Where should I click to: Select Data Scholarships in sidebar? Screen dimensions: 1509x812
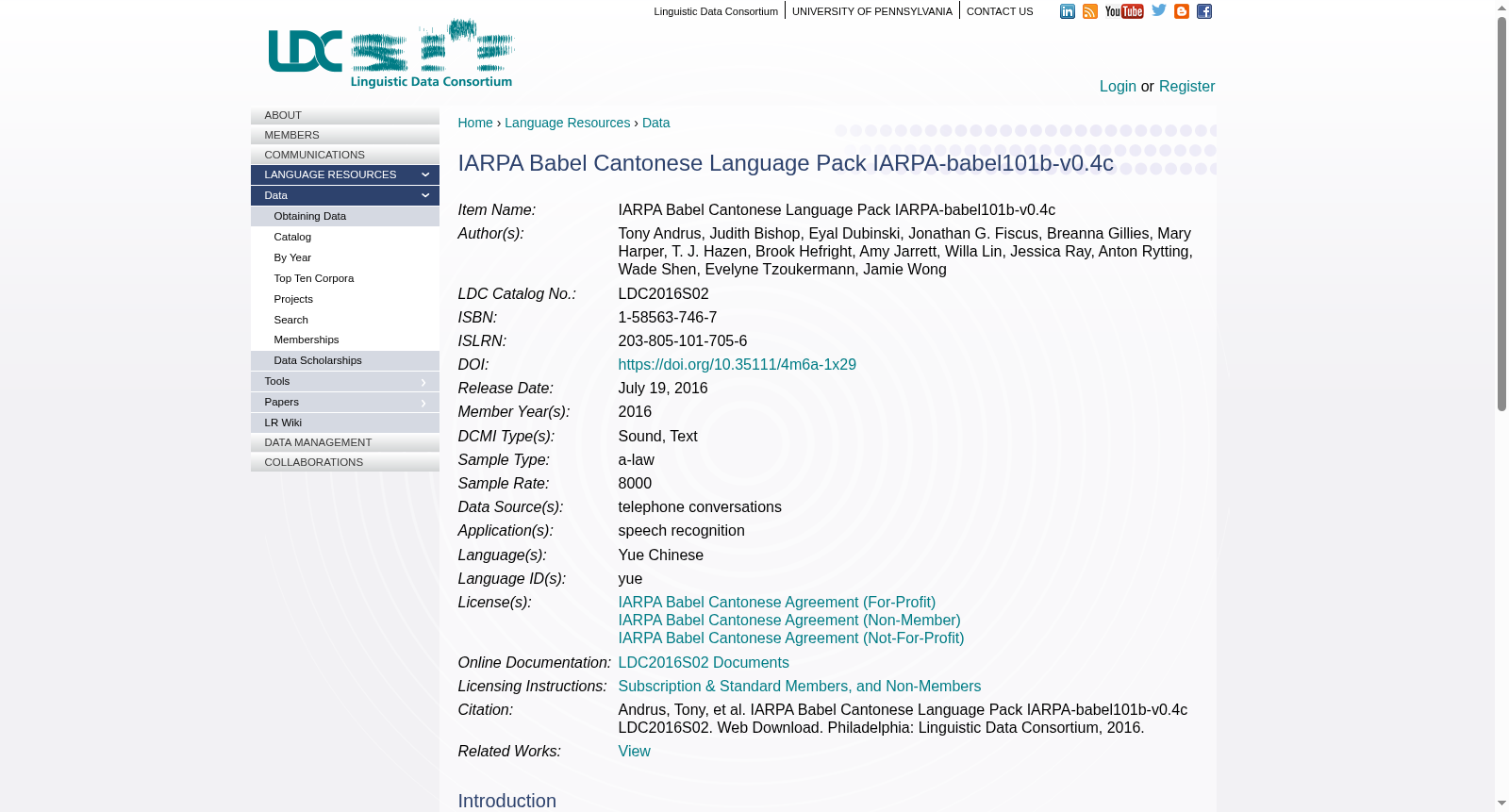pyautogui.click(x=345, y=360)
